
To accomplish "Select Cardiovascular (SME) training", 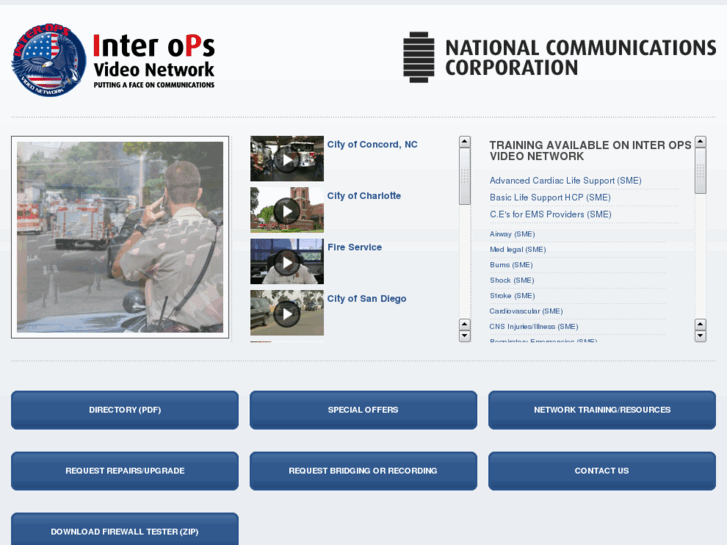I will [526, 311].
